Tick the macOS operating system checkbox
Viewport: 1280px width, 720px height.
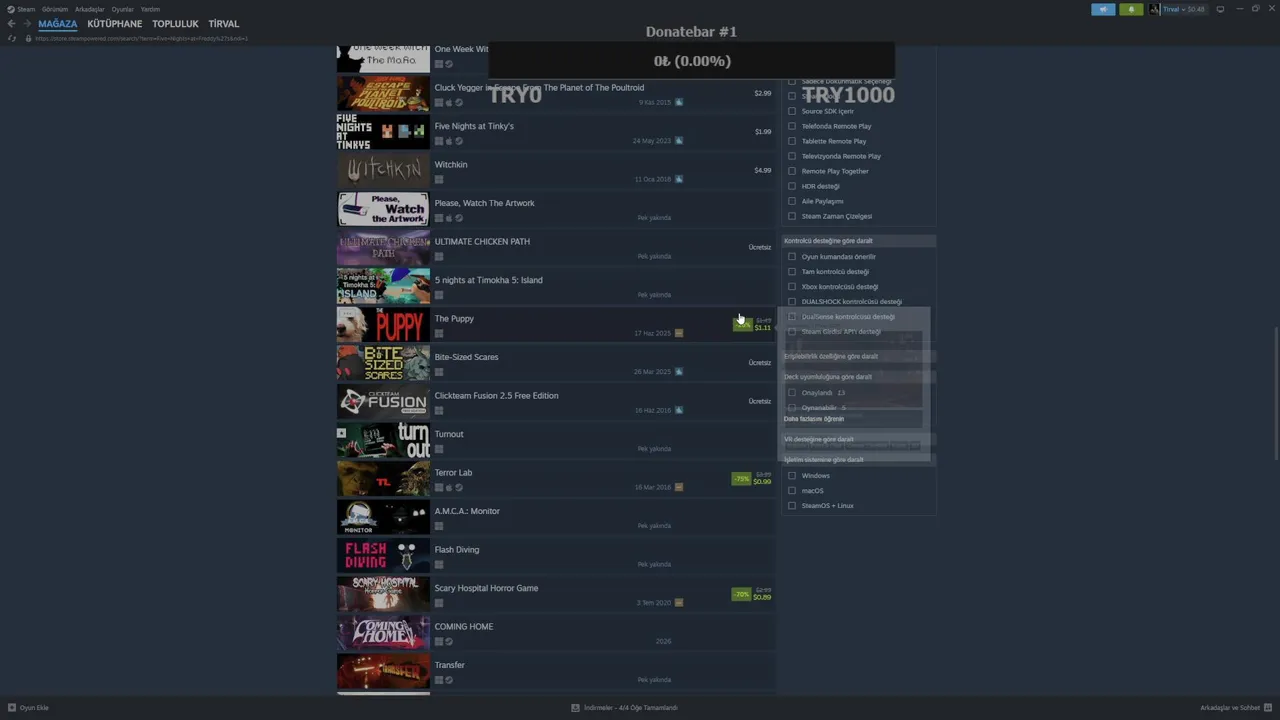(792, 491)
